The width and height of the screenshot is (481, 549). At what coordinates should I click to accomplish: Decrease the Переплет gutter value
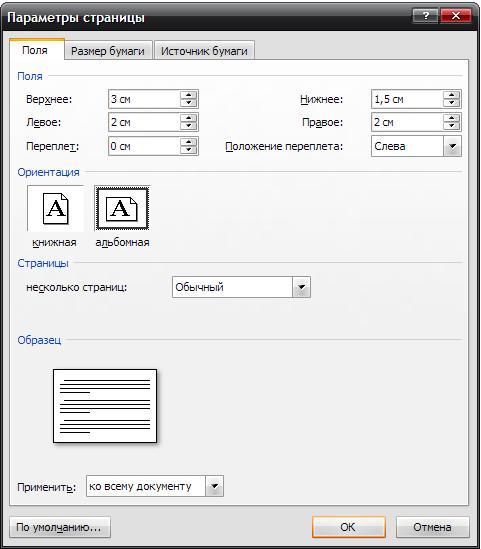point(189,150)
